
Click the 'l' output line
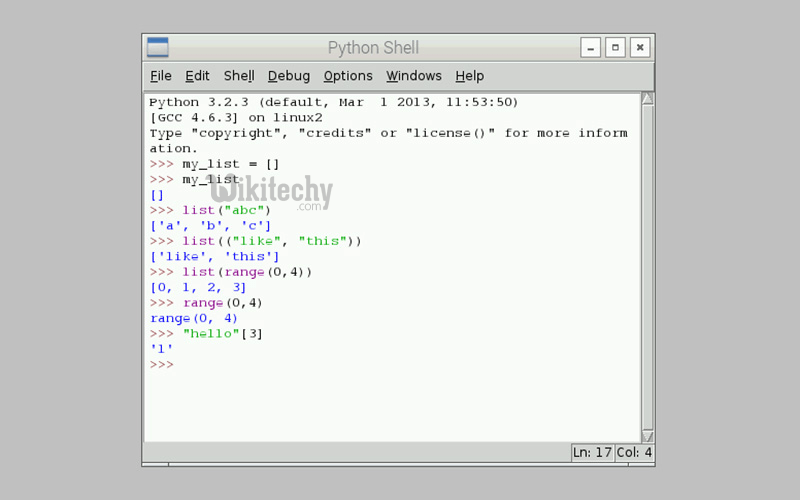point(161,349)
